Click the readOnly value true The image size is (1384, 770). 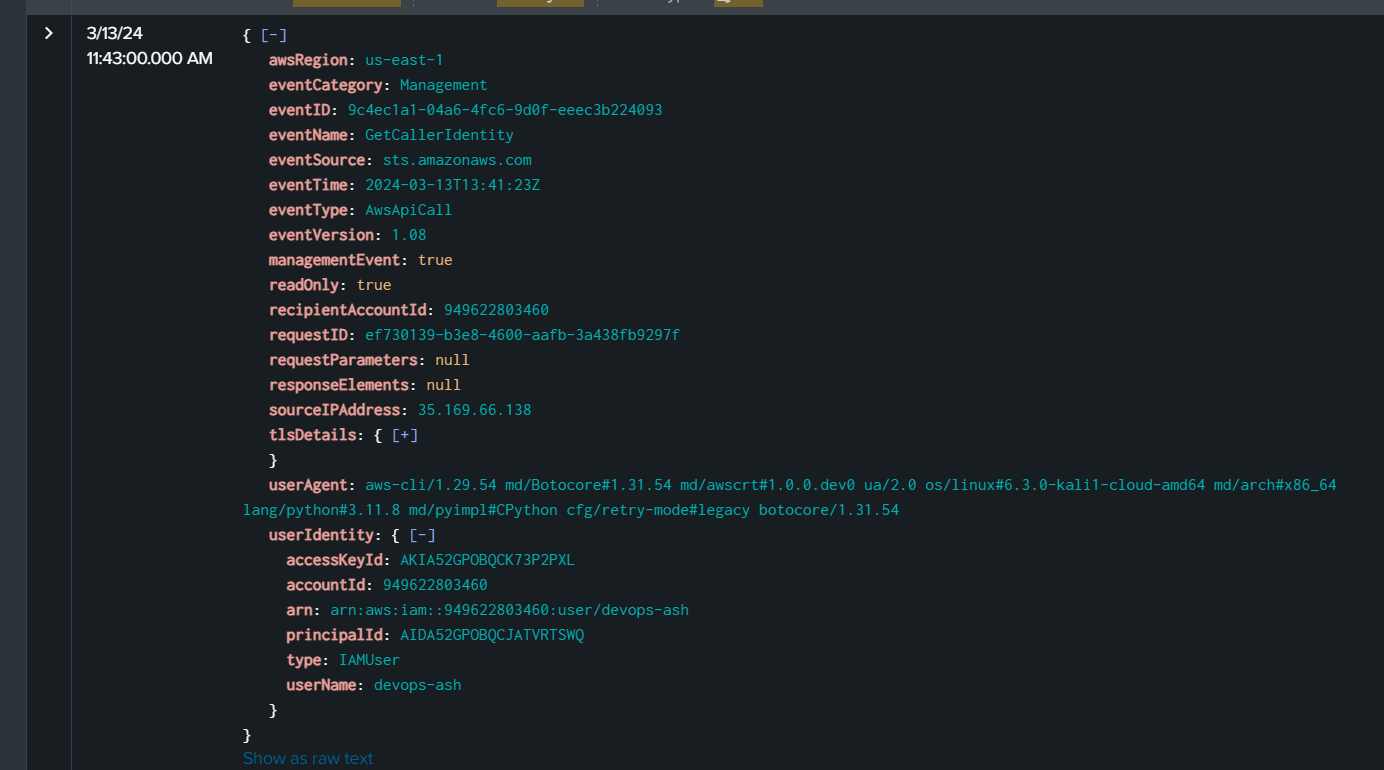coord(374,285)
